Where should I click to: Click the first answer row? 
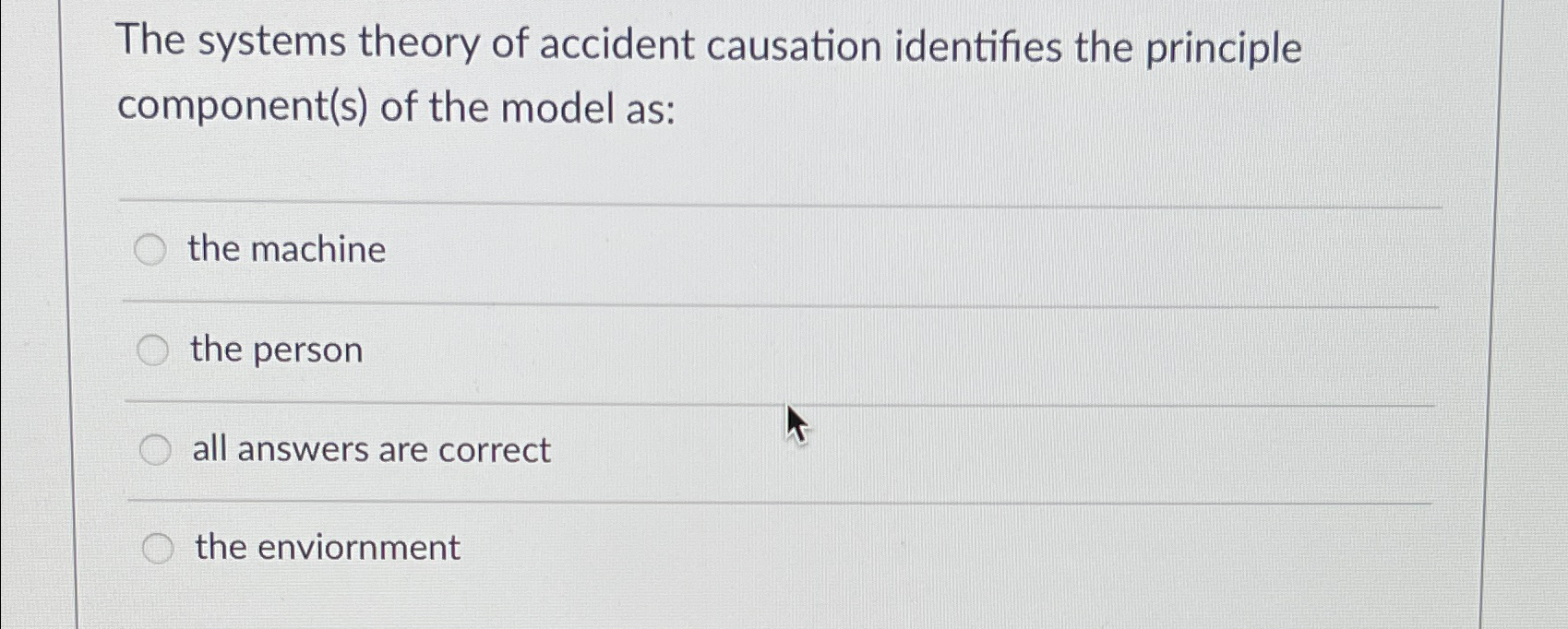click(554, 249)
